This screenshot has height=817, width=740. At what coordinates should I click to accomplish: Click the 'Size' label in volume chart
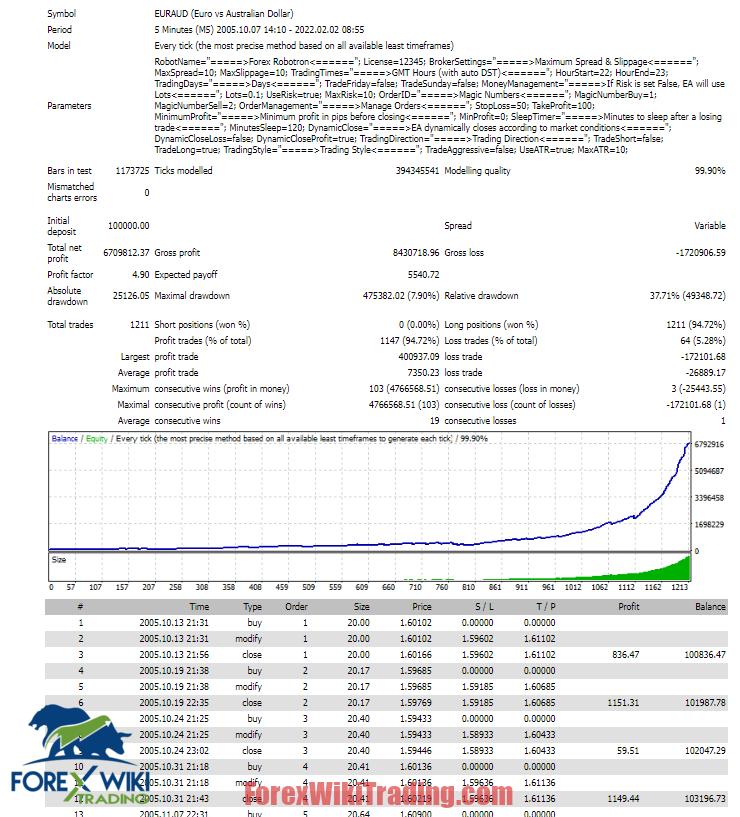coord(59,560)
